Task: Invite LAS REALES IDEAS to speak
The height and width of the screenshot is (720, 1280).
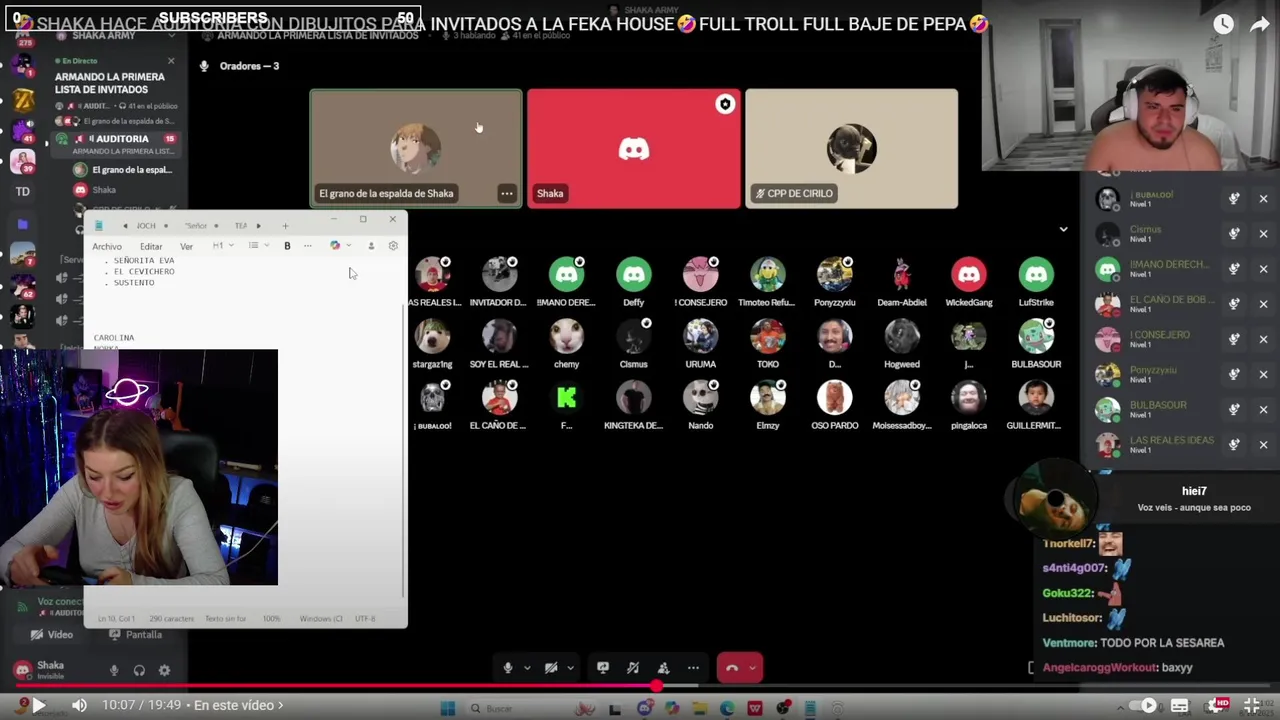Action: pos(1234,444)
